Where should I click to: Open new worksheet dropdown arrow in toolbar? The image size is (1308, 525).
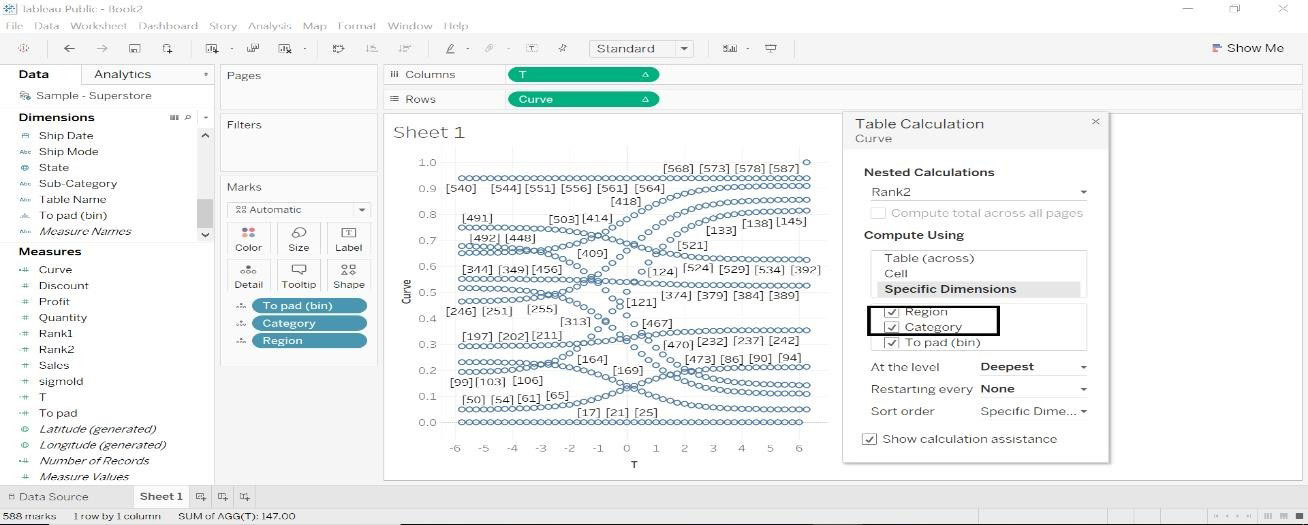tap(231, 48)
